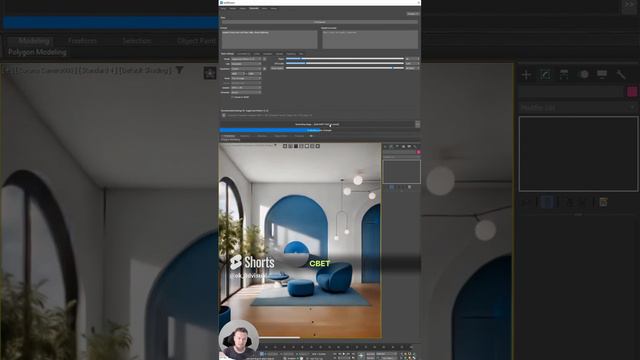Toggle the checkbox below the settings dropdowns
640x360 pixels.
click(x=233, y=97)
